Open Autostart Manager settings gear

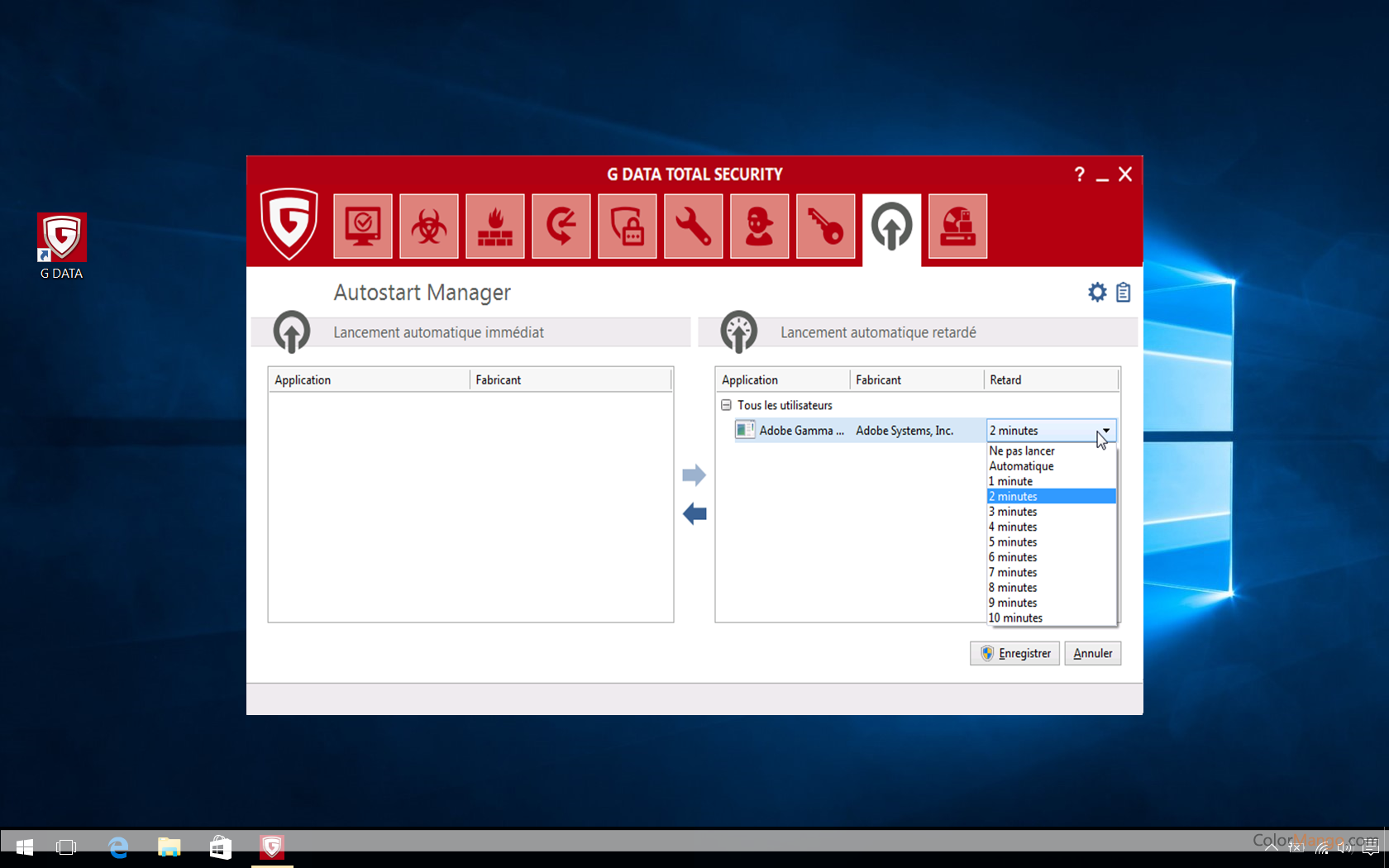1097,292
